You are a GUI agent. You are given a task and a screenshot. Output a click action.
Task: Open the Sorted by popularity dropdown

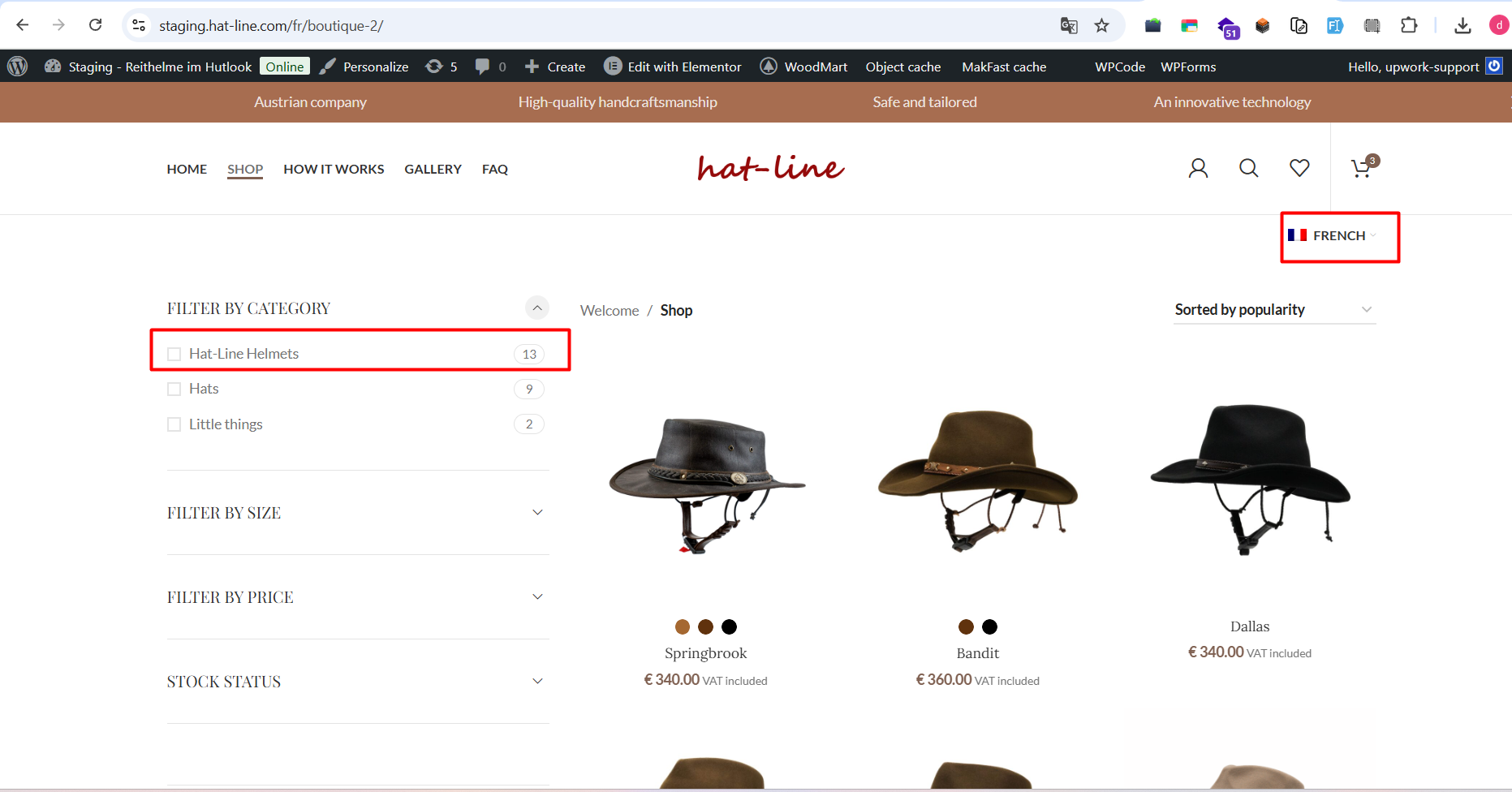1273,310
